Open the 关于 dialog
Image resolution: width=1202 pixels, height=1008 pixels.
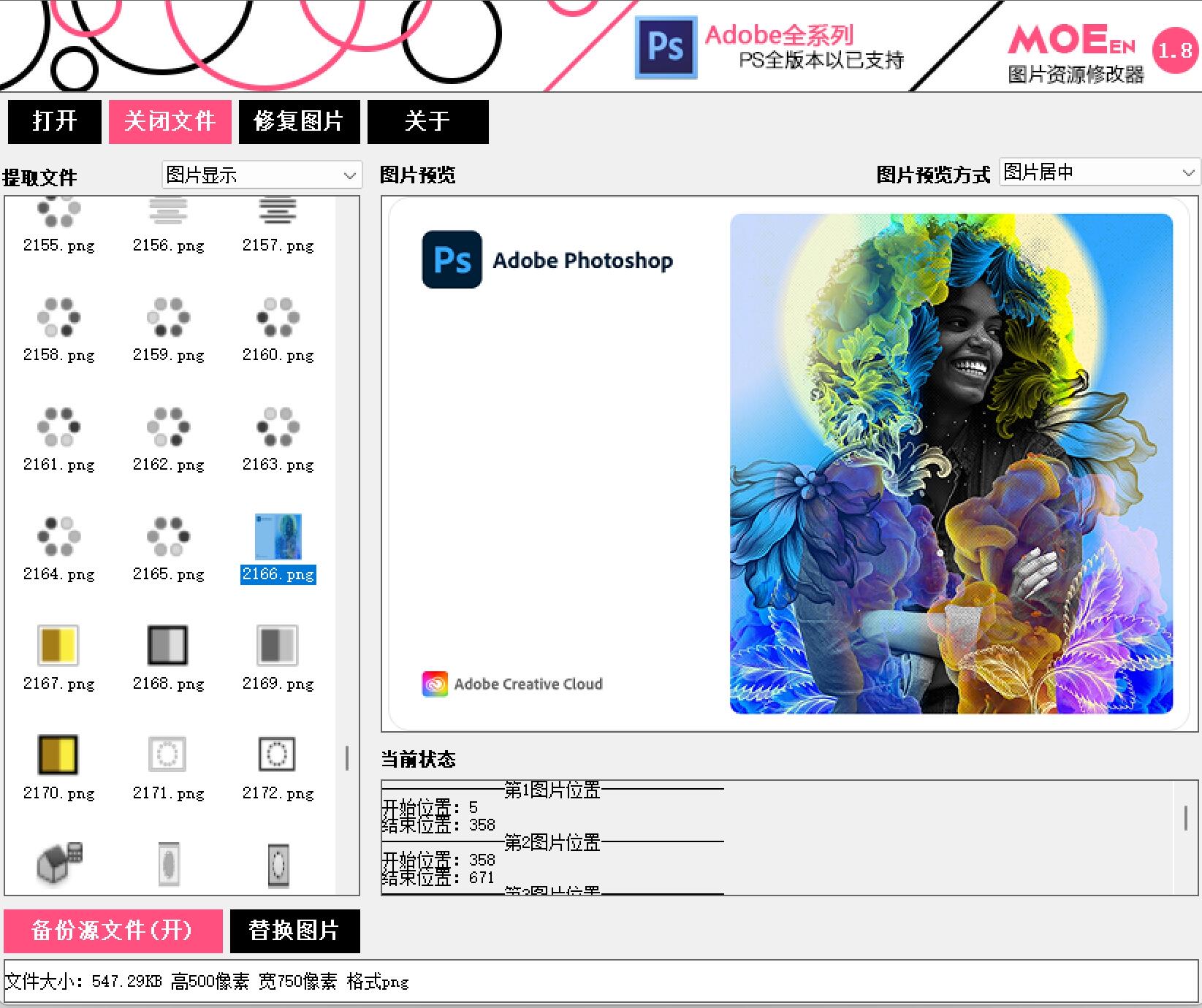click(427, 121)
